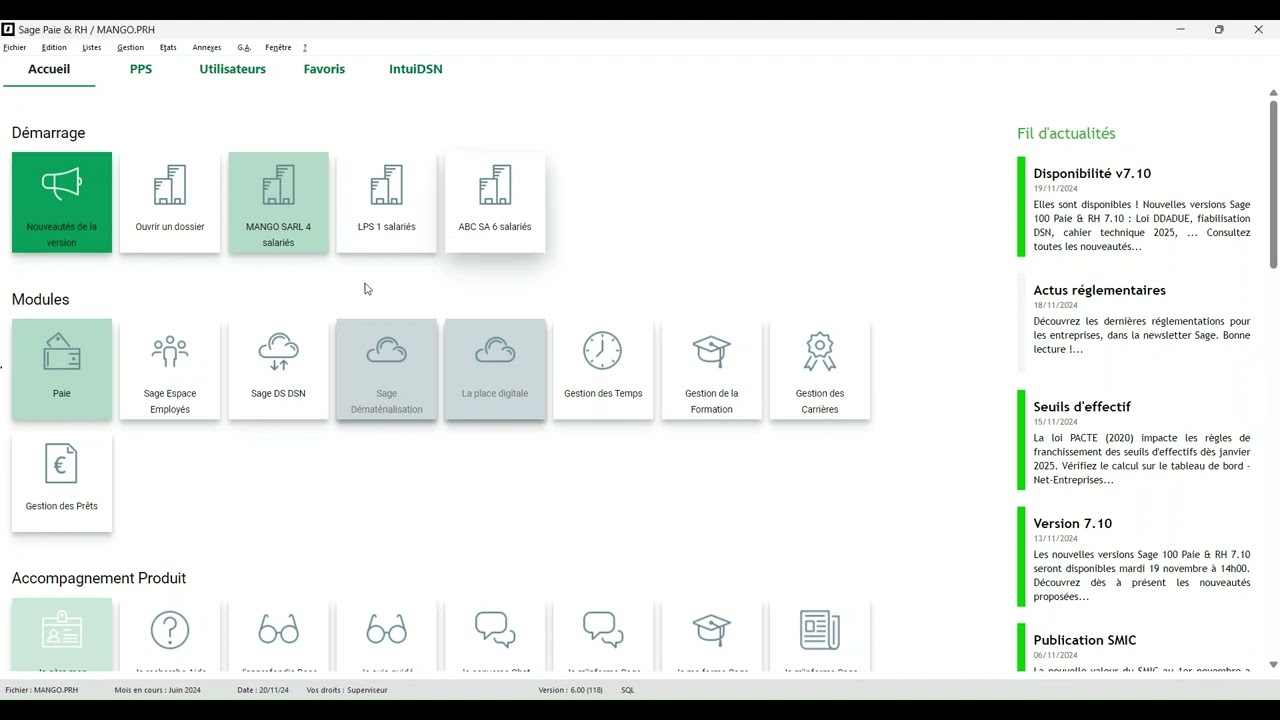Open the Sage DS DSN module
The height and width of the screenshot is (720, 1280).
[278, 369]
